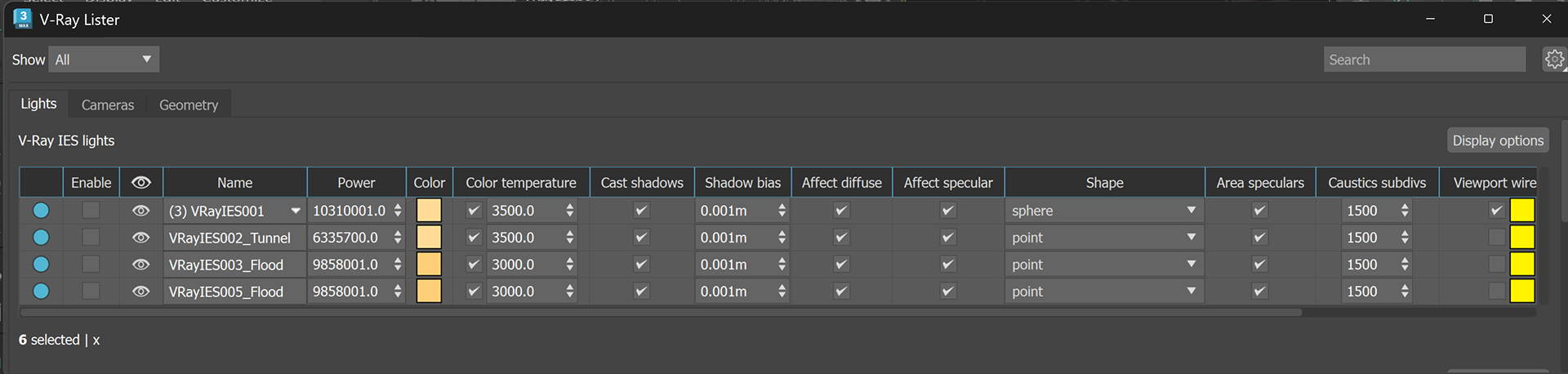Click the settings gear icon beside Search
1568x374 pixels.
click(1554, 60)
